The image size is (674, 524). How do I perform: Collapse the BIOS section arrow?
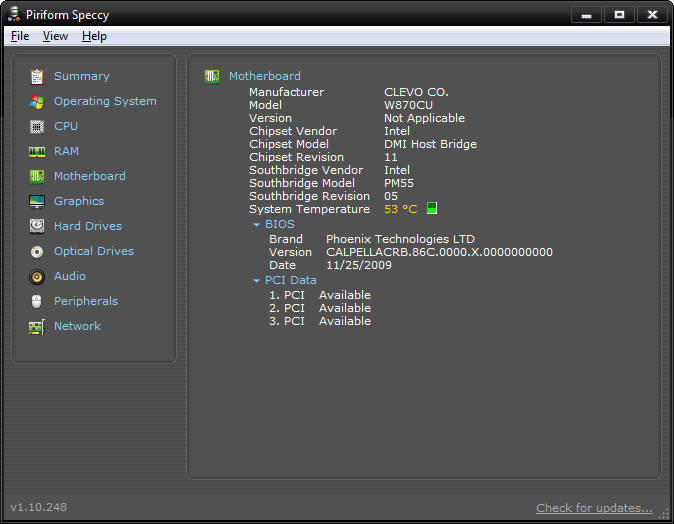257,225
